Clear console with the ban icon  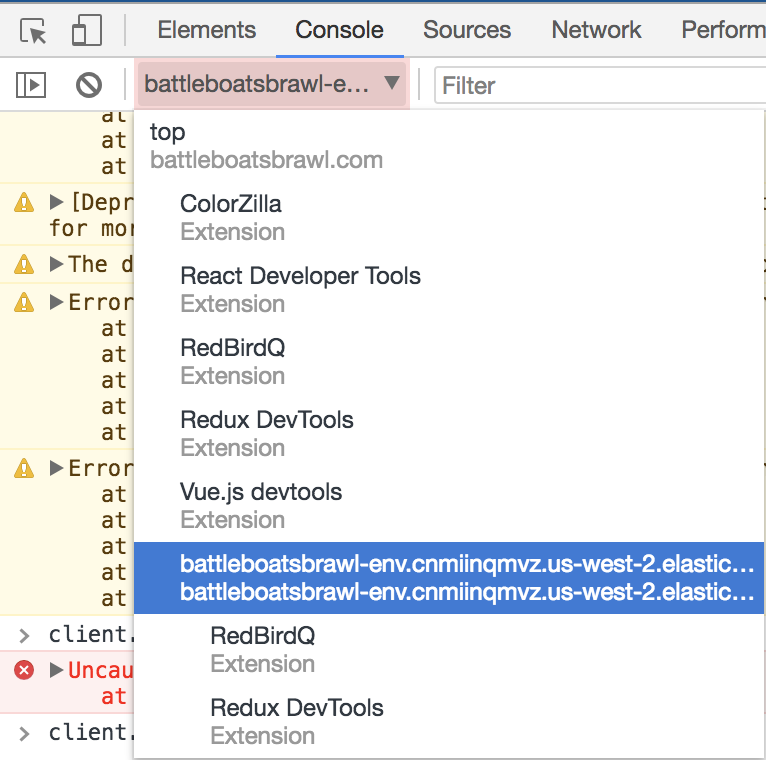89,85
